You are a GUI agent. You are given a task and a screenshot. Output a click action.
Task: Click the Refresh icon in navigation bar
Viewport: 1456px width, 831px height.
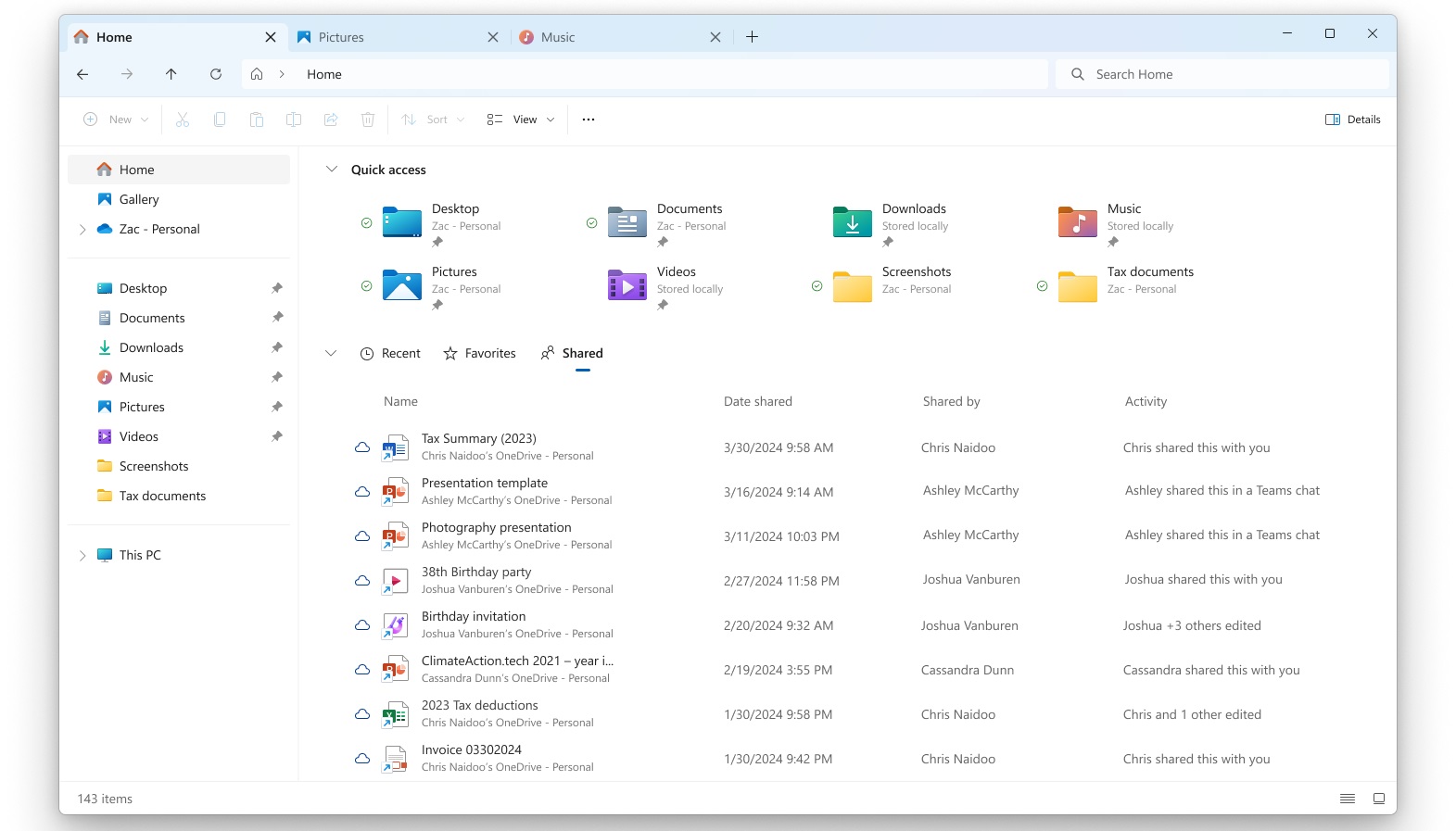pos(216,74)
